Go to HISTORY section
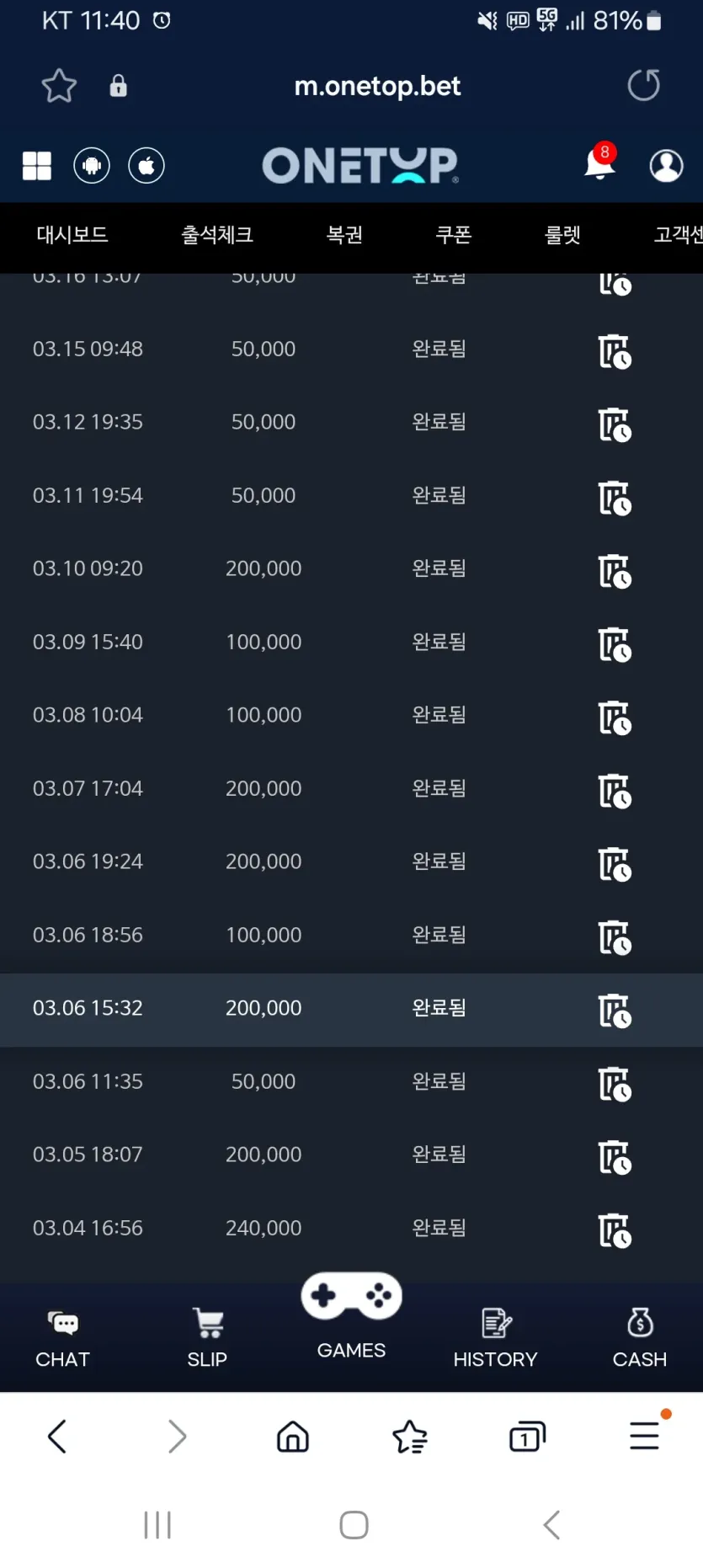The image size is (703, 1568). [x=495, y=1339]
